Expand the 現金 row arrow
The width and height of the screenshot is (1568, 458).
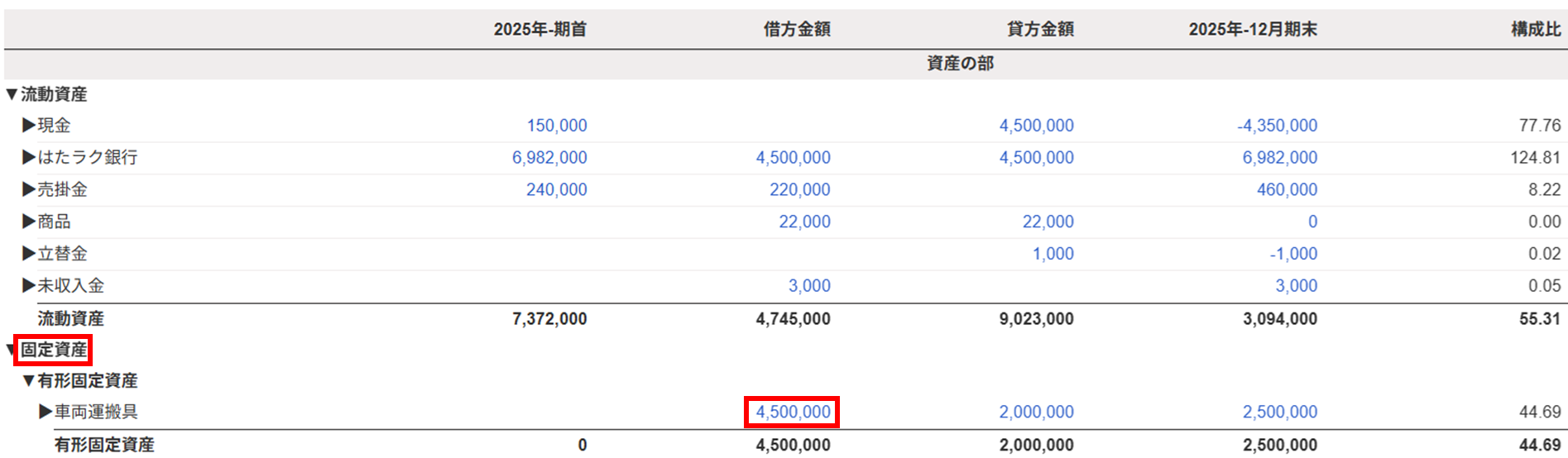(x=29, y=126)
